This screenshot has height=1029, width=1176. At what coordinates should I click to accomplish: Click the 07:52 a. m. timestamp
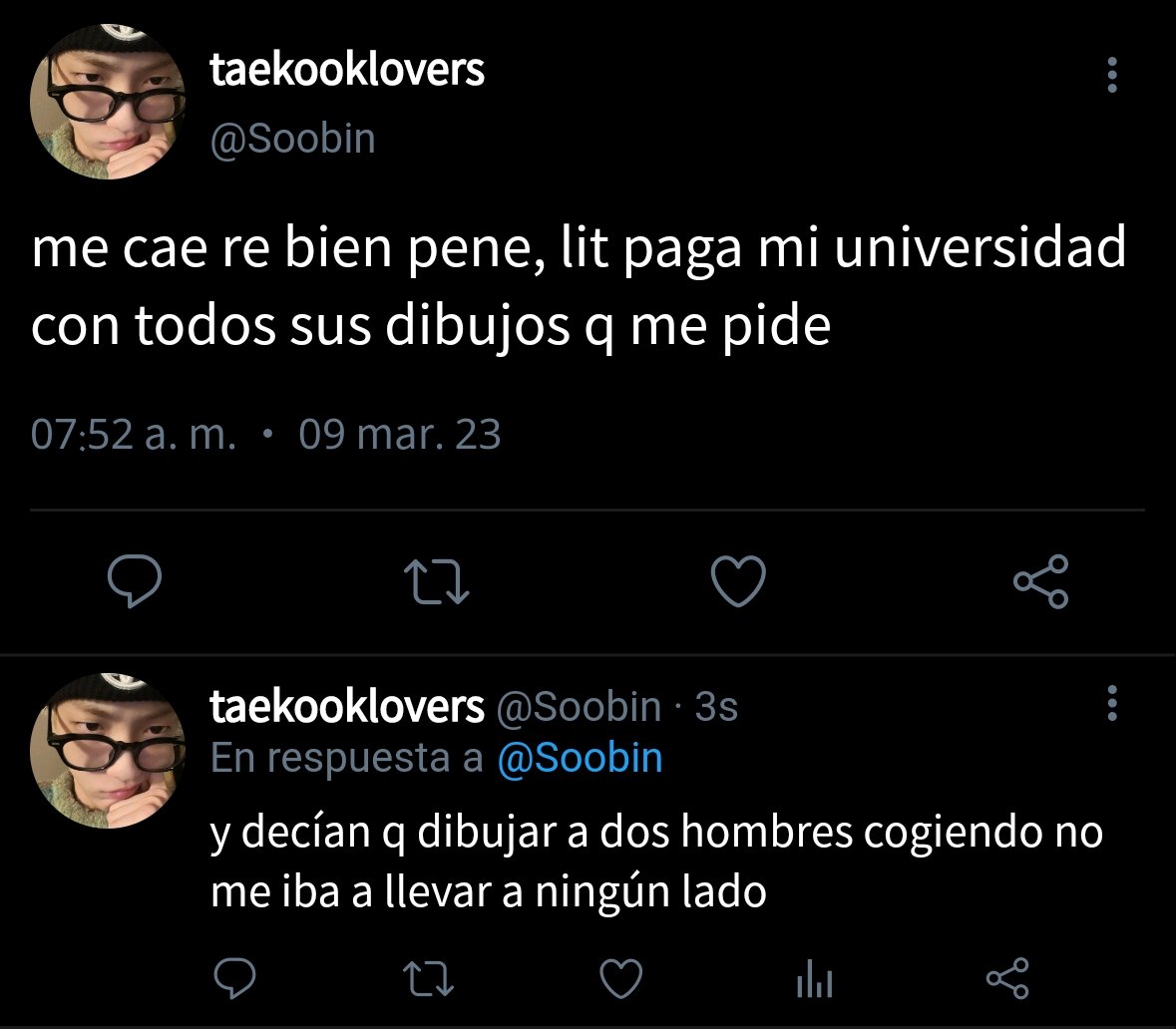pyautogui.click(x=134, y=435)
